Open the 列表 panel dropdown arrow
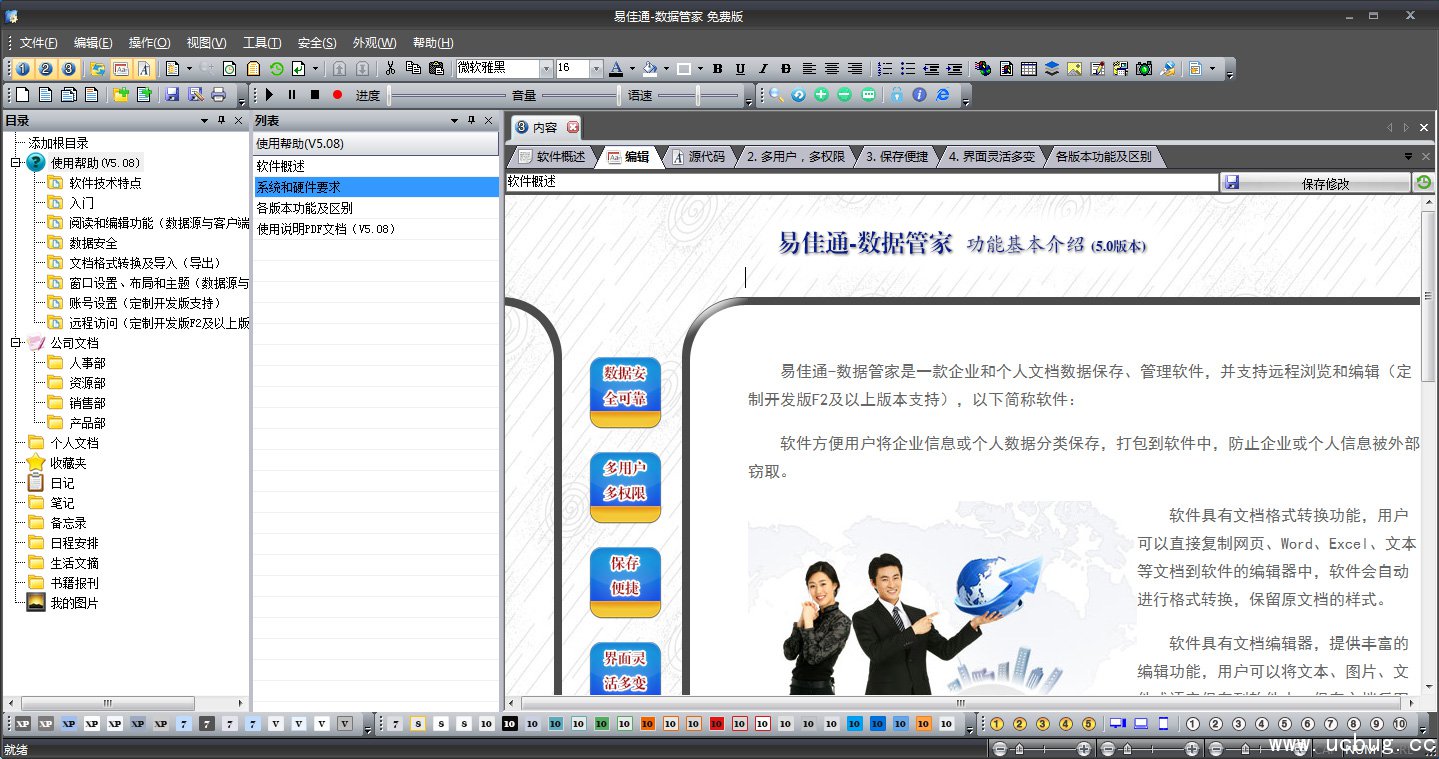1439x759 pixels. tap(454, 121)
